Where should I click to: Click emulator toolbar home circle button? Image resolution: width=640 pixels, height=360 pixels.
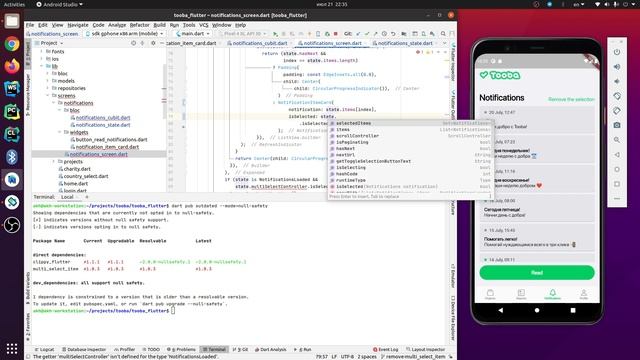coord(617,169)
